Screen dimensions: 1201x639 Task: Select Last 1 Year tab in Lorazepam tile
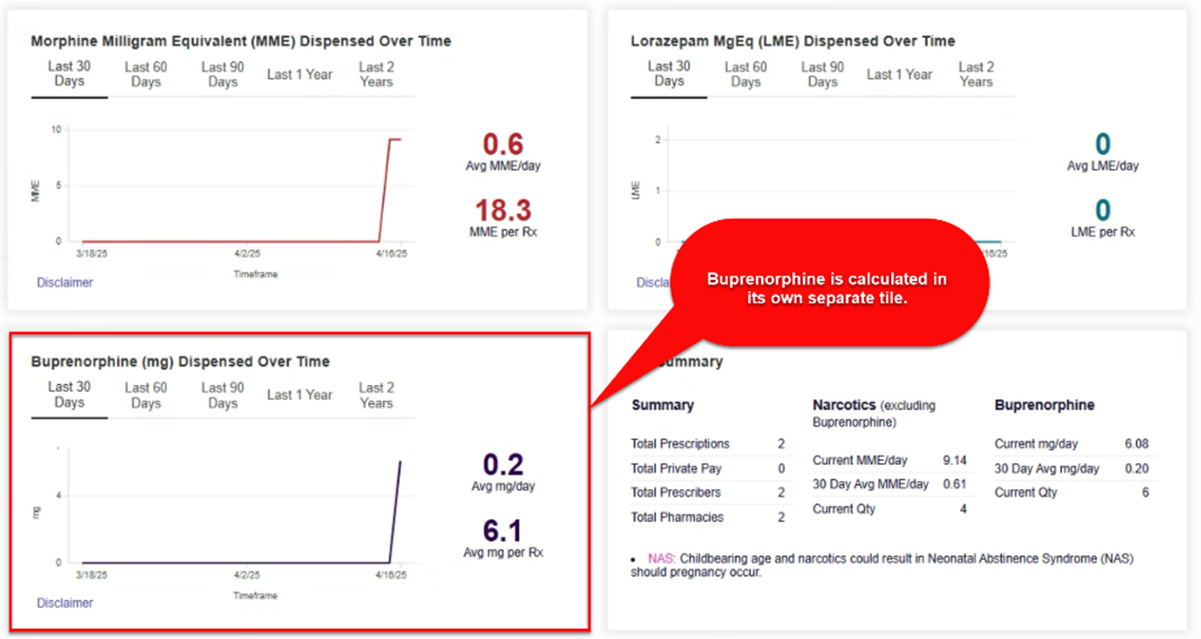pos(899,74)
